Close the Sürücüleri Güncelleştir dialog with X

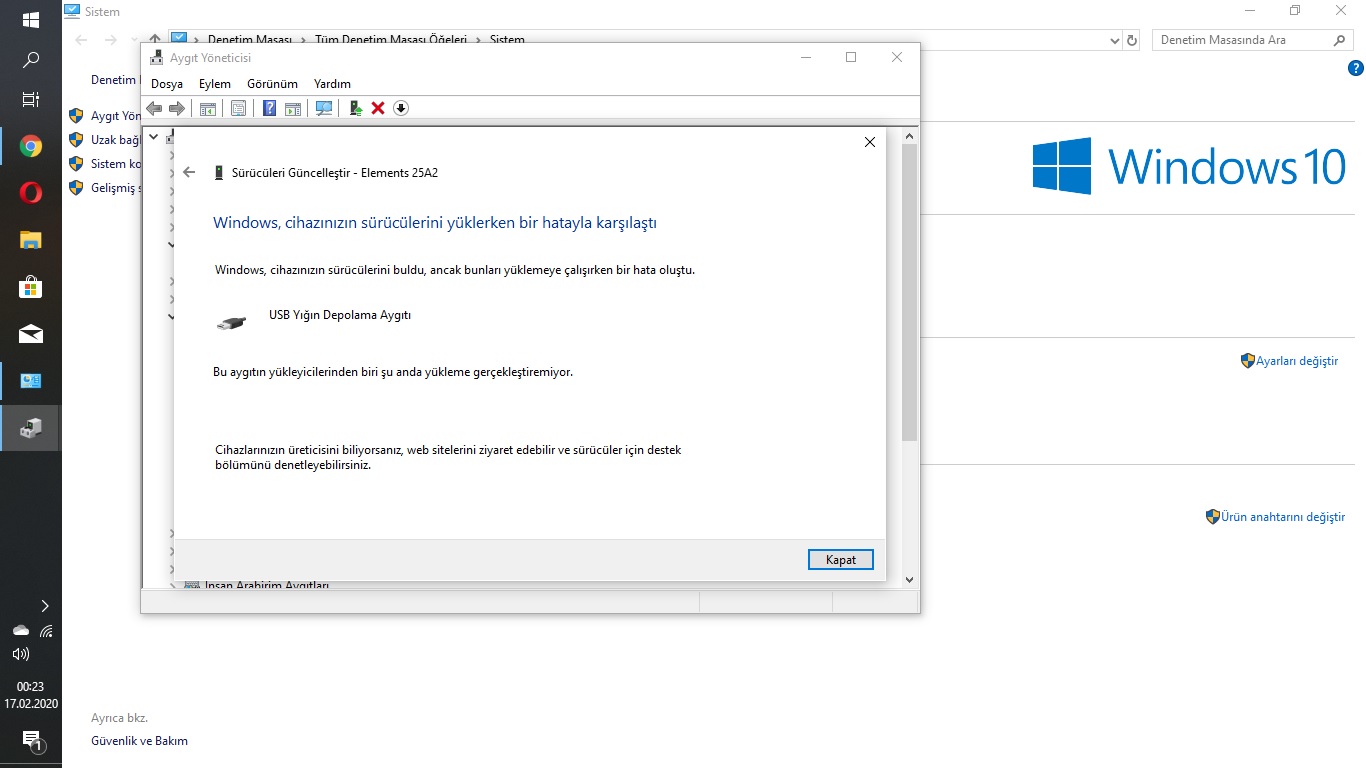[870, 142]
